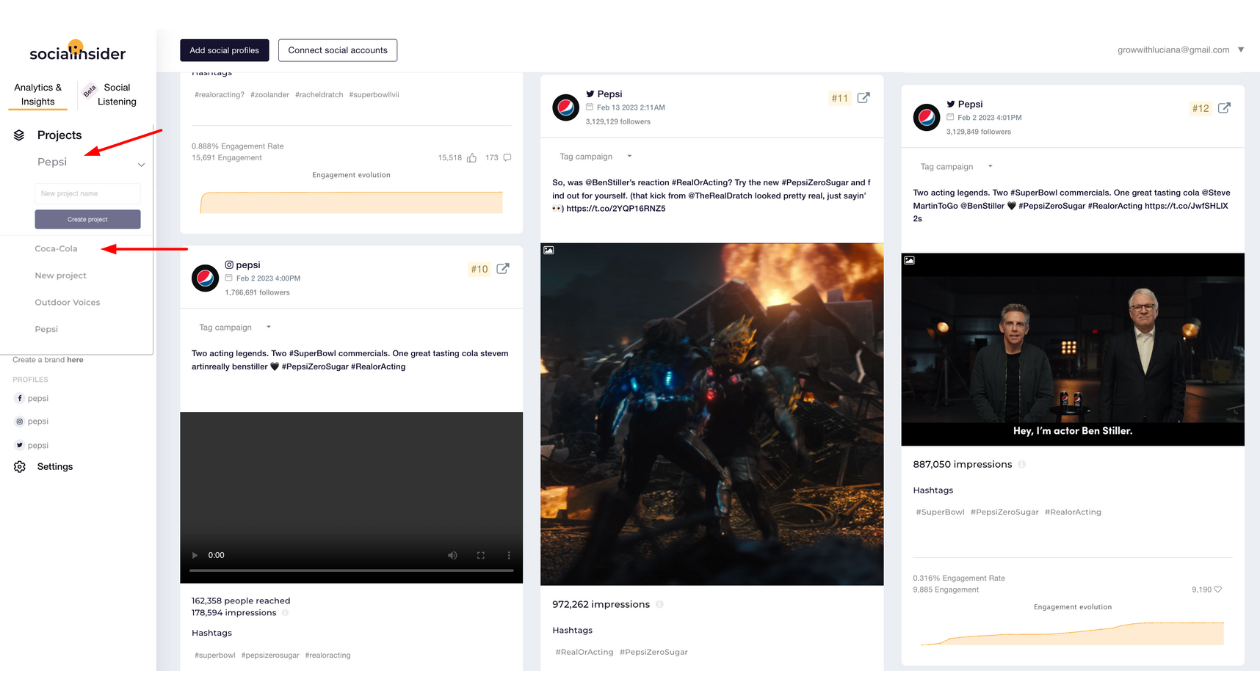This screenshot has width=1260, height=700.
Task: Select Coca-Cola project from list
Action: (x=56, y=249)
